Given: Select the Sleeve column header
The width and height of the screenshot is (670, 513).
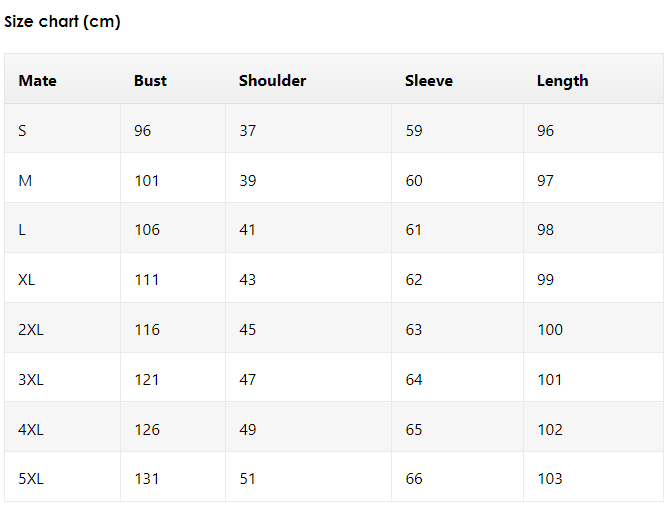Looking at the screenshot, I should 428,81.
